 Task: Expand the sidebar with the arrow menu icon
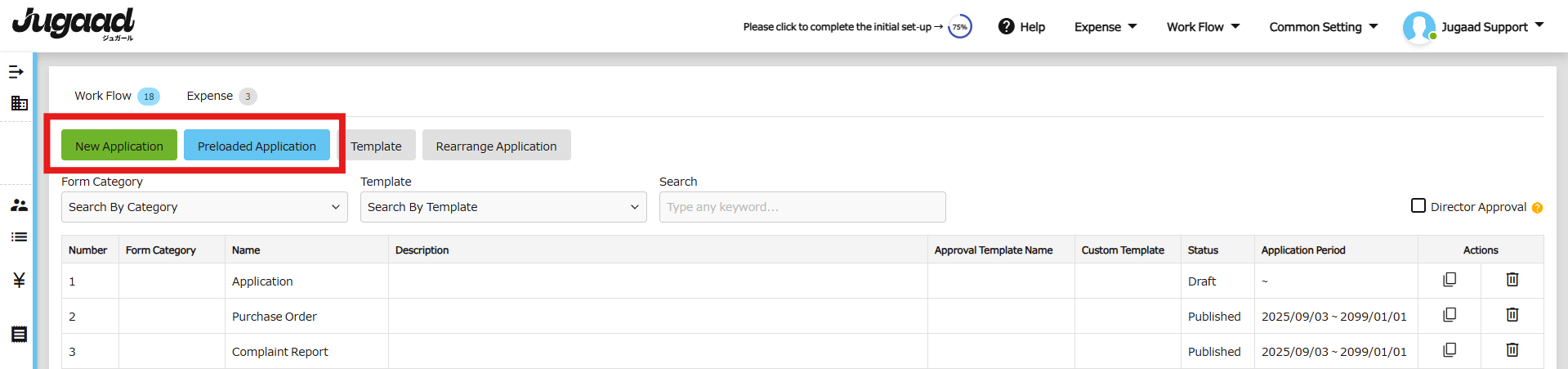pos(16,72)
